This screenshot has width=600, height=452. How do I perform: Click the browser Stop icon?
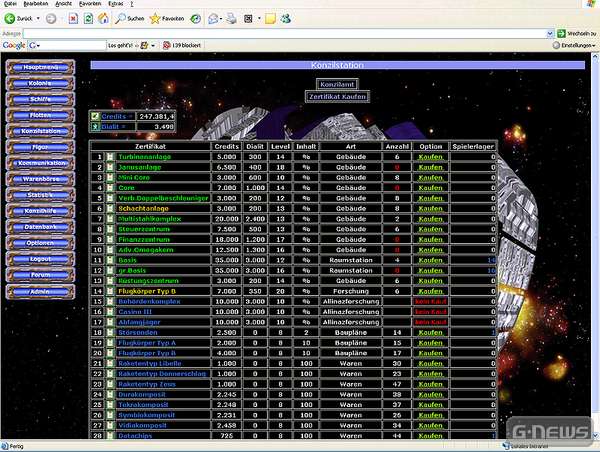click(x=71, y=18)
